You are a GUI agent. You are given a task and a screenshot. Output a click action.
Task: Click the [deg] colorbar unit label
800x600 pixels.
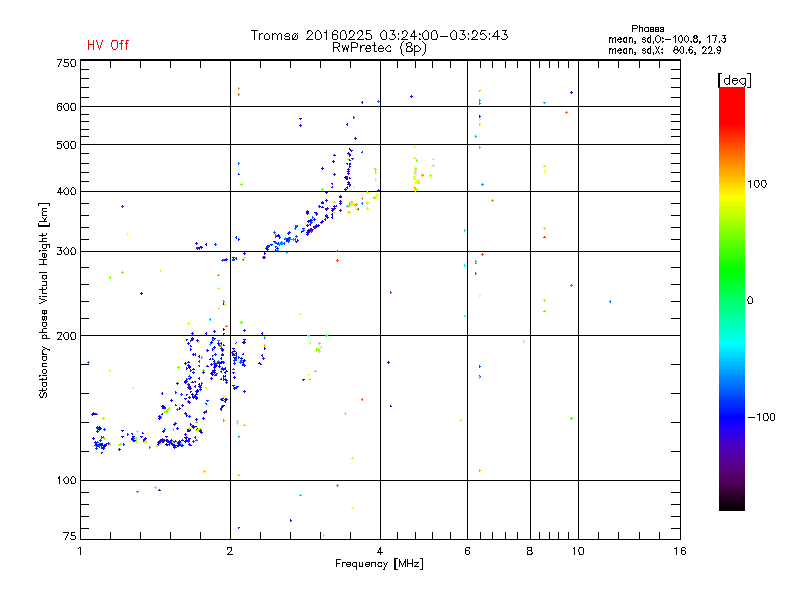[x=735, y=79]
